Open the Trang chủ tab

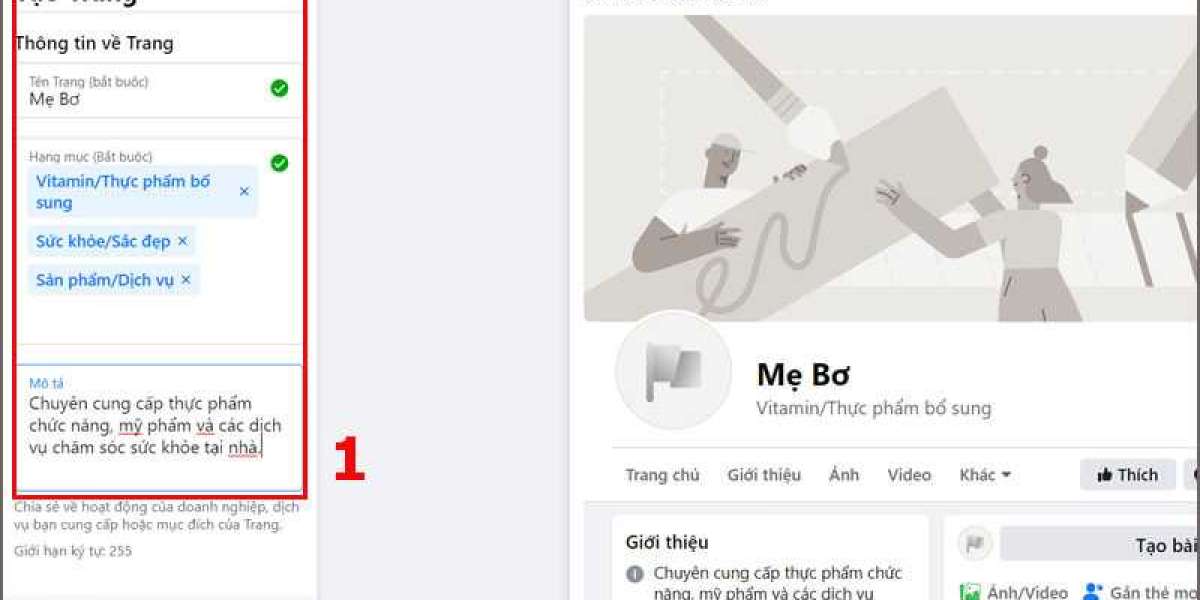[662, 475]
